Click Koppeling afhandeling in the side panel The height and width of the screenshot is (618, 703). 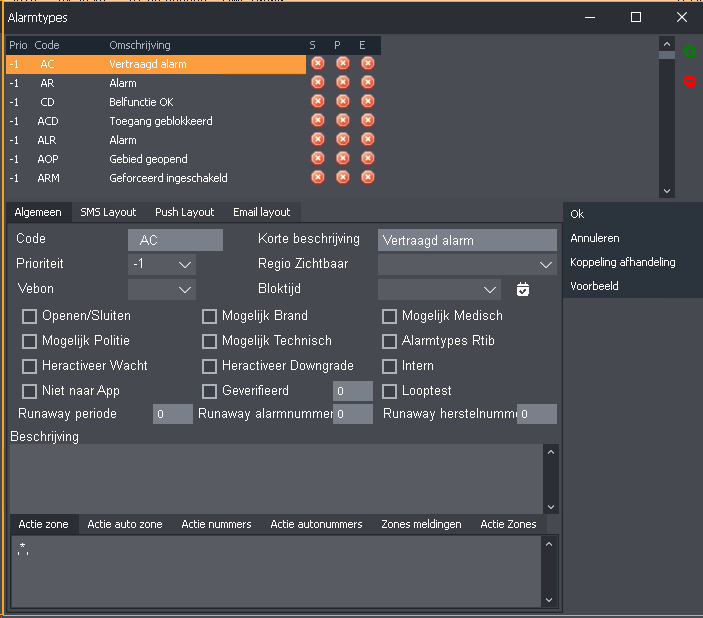coord(622,262)
